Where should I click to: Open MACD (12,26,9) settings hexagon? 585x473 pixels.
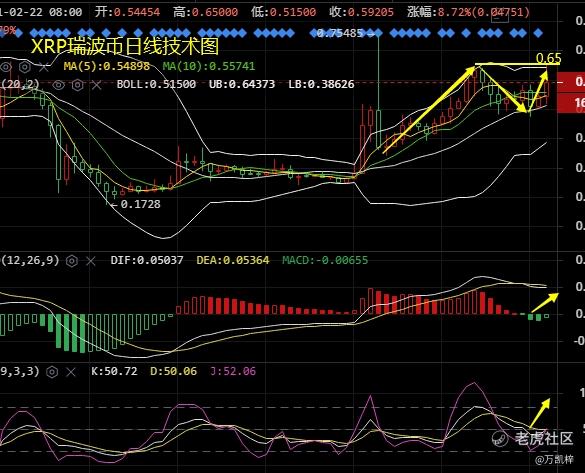point(72,261)
